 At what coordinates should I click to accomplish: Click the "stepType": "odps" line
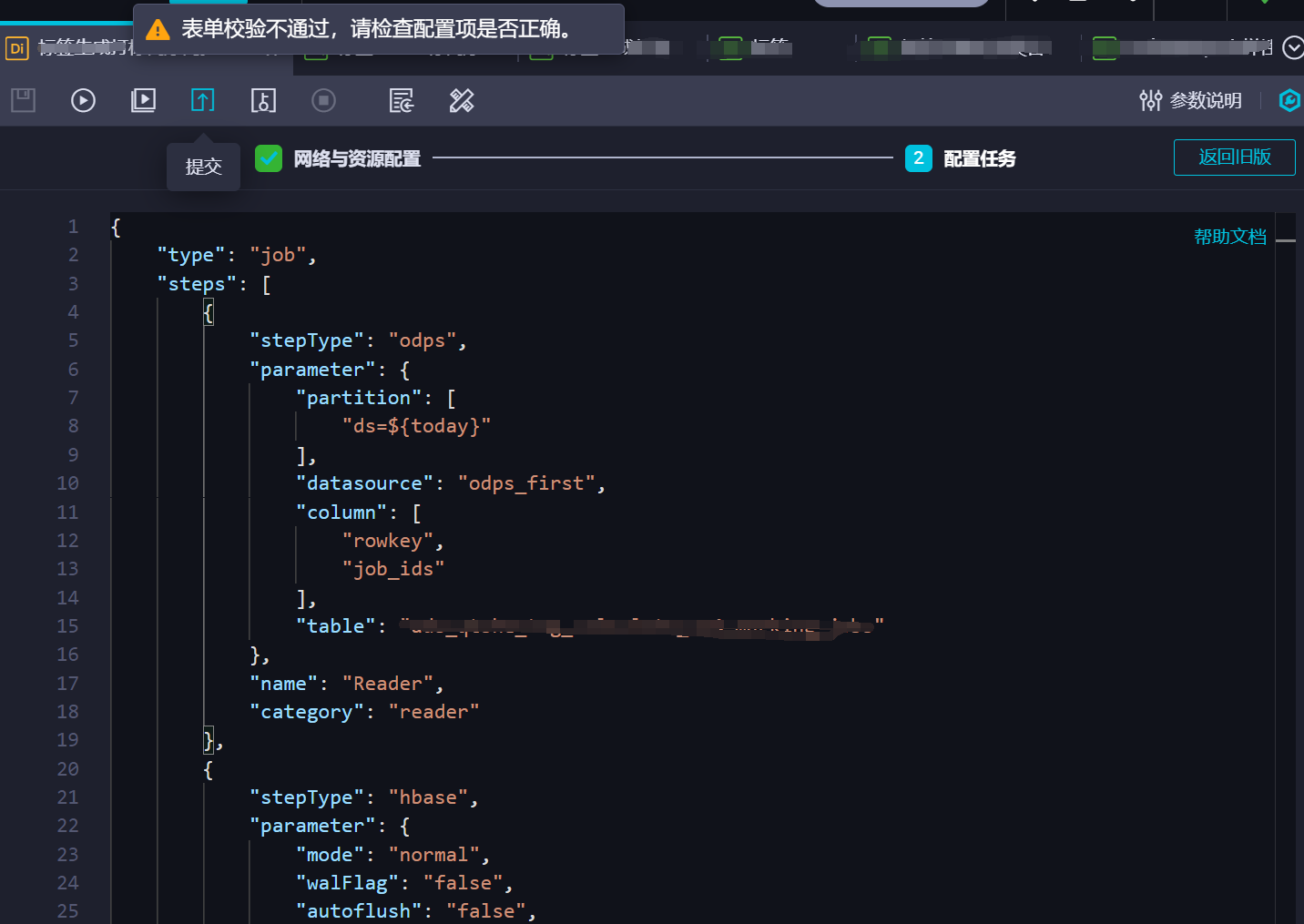pyautogui.click(x=358, y=340)
